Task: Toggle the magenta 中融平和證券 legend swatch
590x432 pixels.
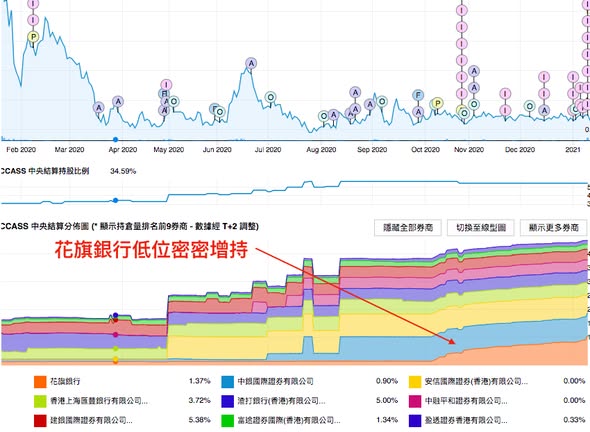Action: click(x=415, y=401)
